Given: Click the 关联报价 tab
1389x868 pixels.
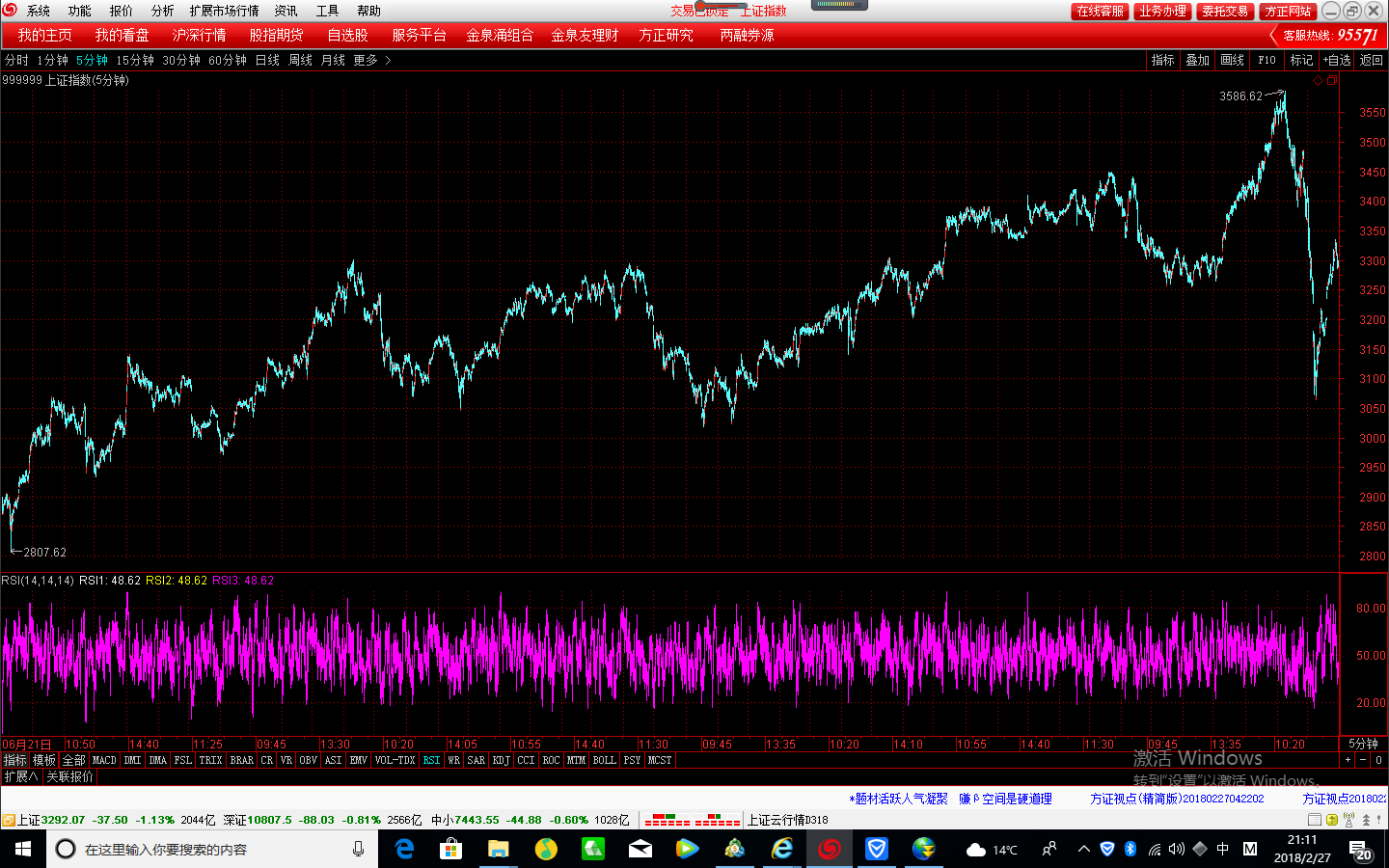Looking at the screenshot, I should (x=70, y=776).
